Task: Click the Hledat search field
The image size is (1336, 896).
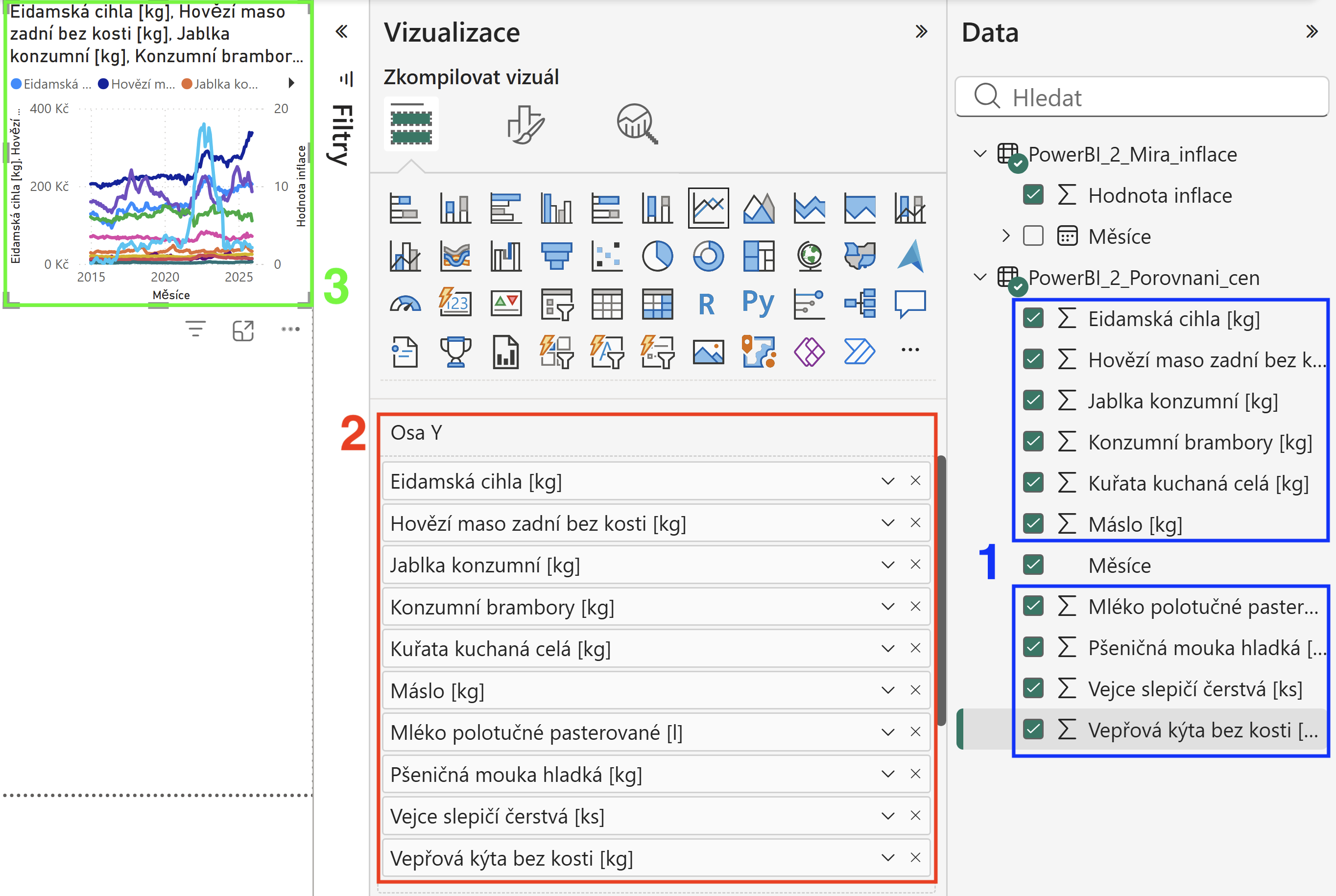Action: coord(1142,96)
